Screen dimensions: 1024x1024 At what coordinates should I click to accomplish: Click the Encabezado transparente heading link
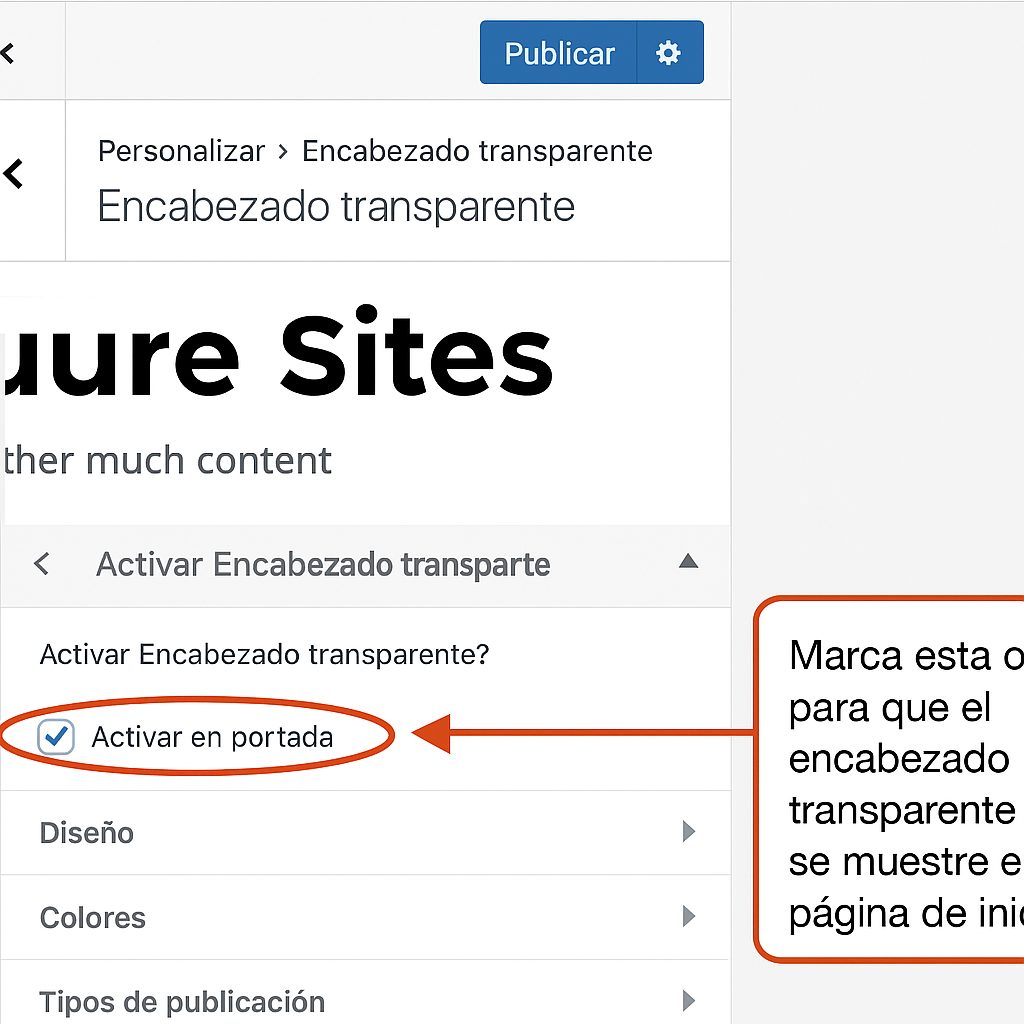(x=335, y=207)
